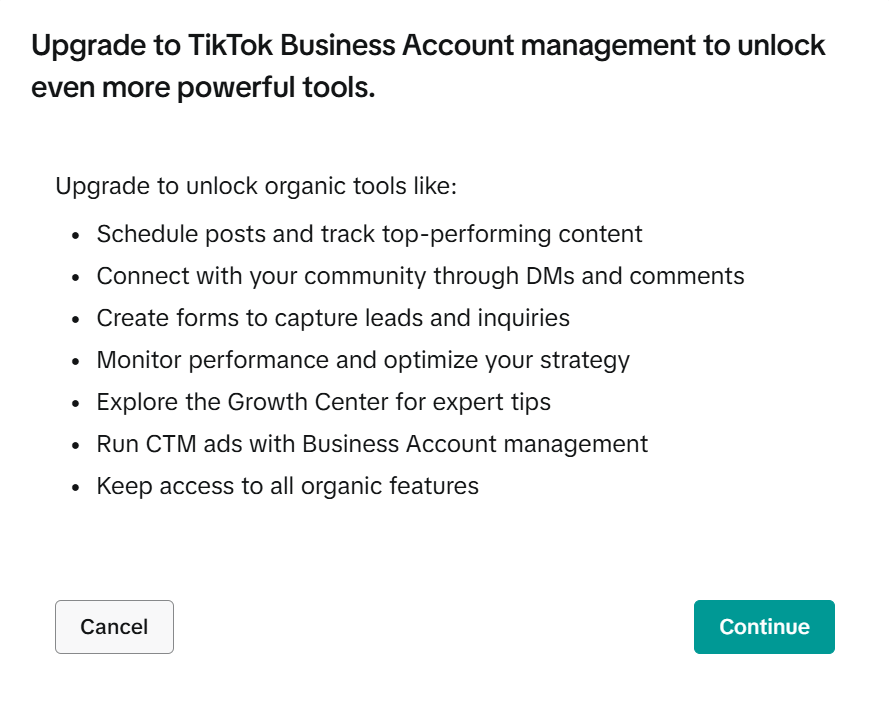Click 'Keep access to all organic features' item
The height and width of the screenshot is (709, 889).
coord(287,486)
